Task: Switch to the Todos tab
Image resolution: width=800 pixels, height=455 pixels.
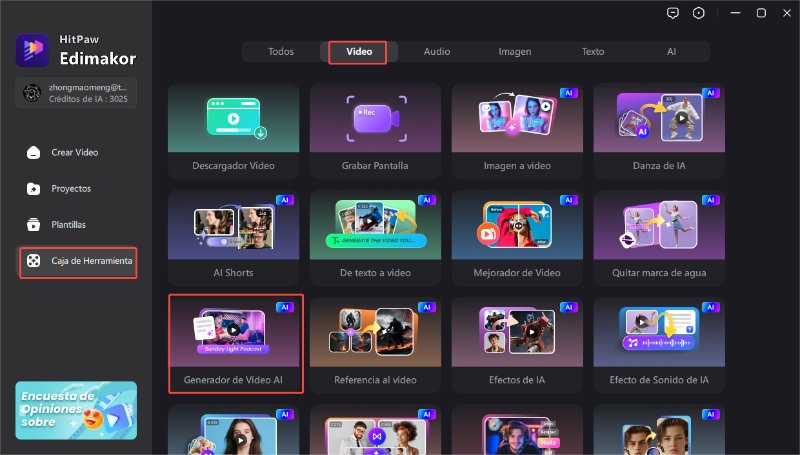Action: (281, 51)
